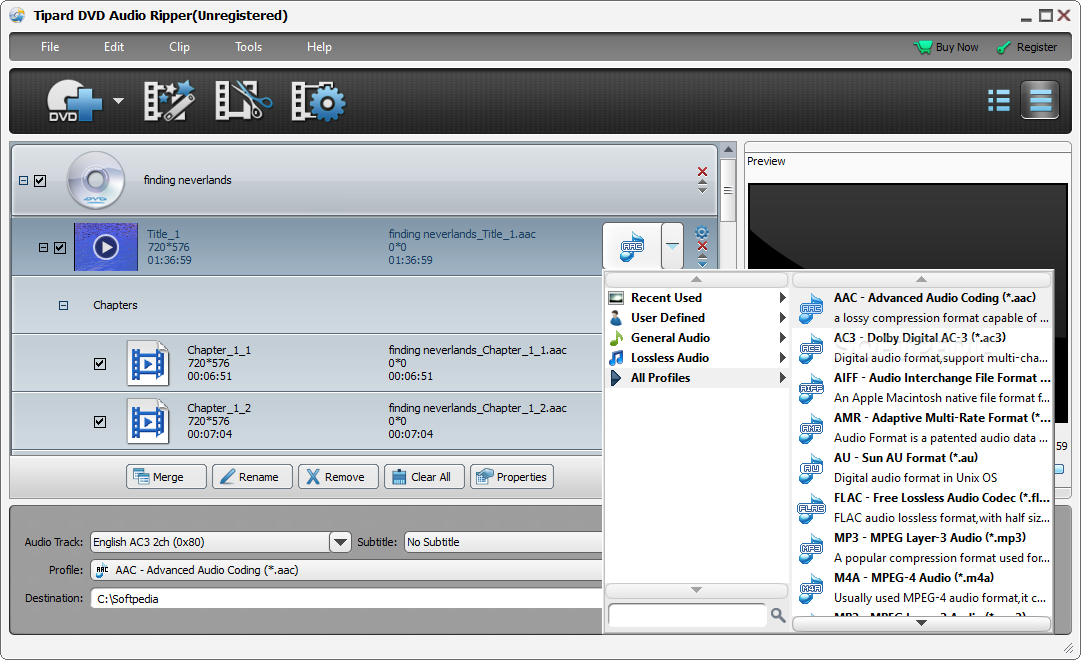Toggle the finding neverlands disc checkbox
The image size is (1081, 660).
(x=40, y=181)
